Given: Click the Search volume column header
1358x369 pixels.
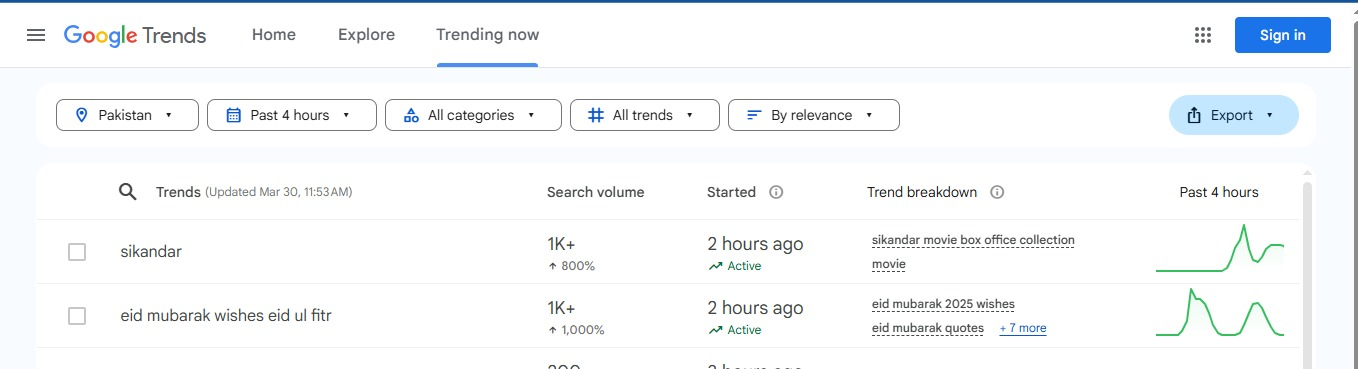Looking at the screenshot, I should click(x=596, y=192).
